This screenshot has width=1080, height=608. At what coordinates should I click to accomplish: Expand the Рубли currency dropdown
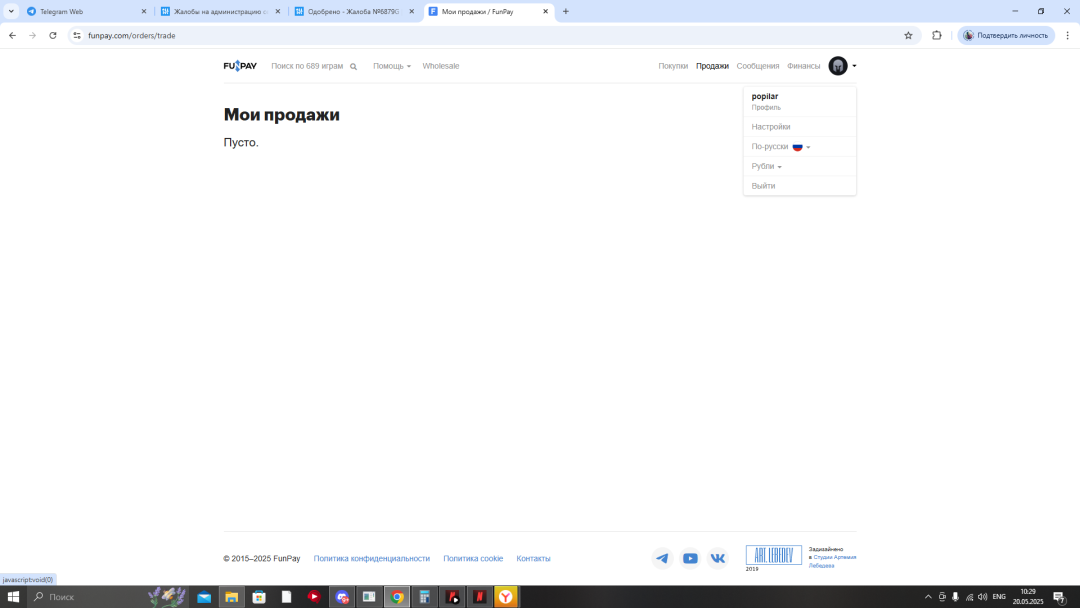tap(766, 166)
